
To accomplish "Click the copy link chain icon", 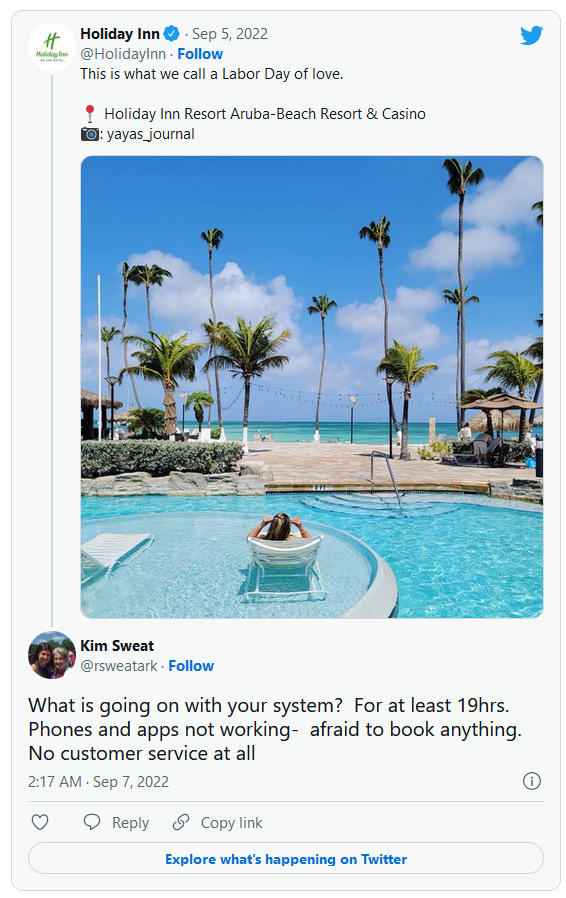I will point(181,822).
